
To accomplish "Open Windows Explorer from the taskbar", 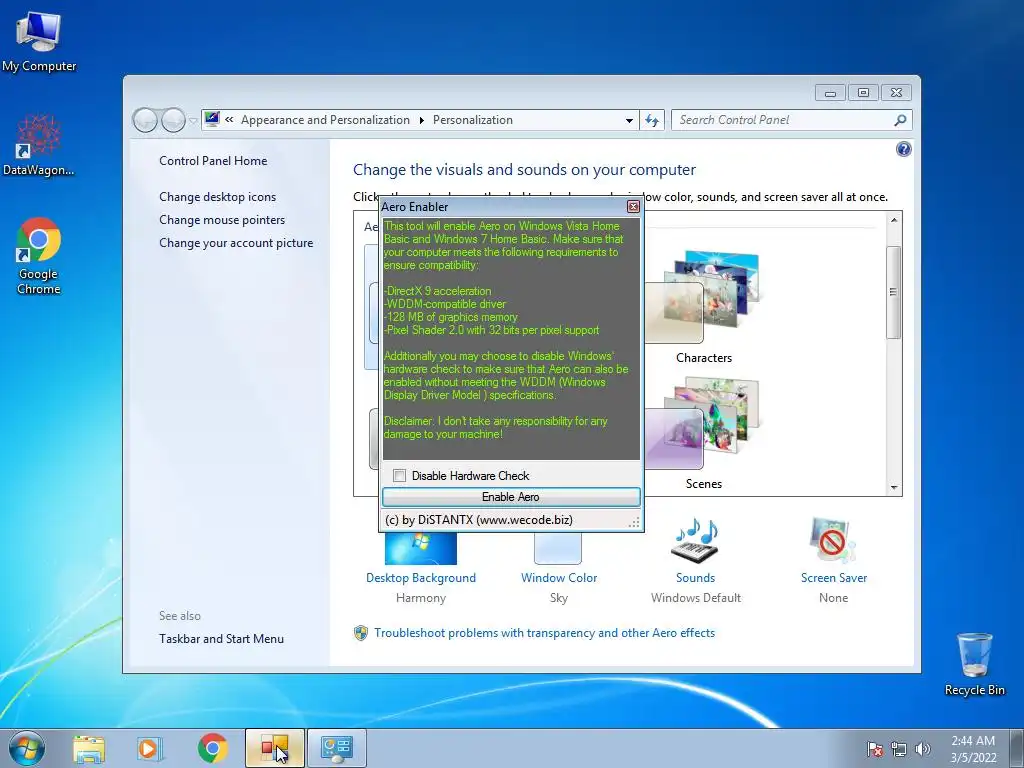I will point(89,748).
